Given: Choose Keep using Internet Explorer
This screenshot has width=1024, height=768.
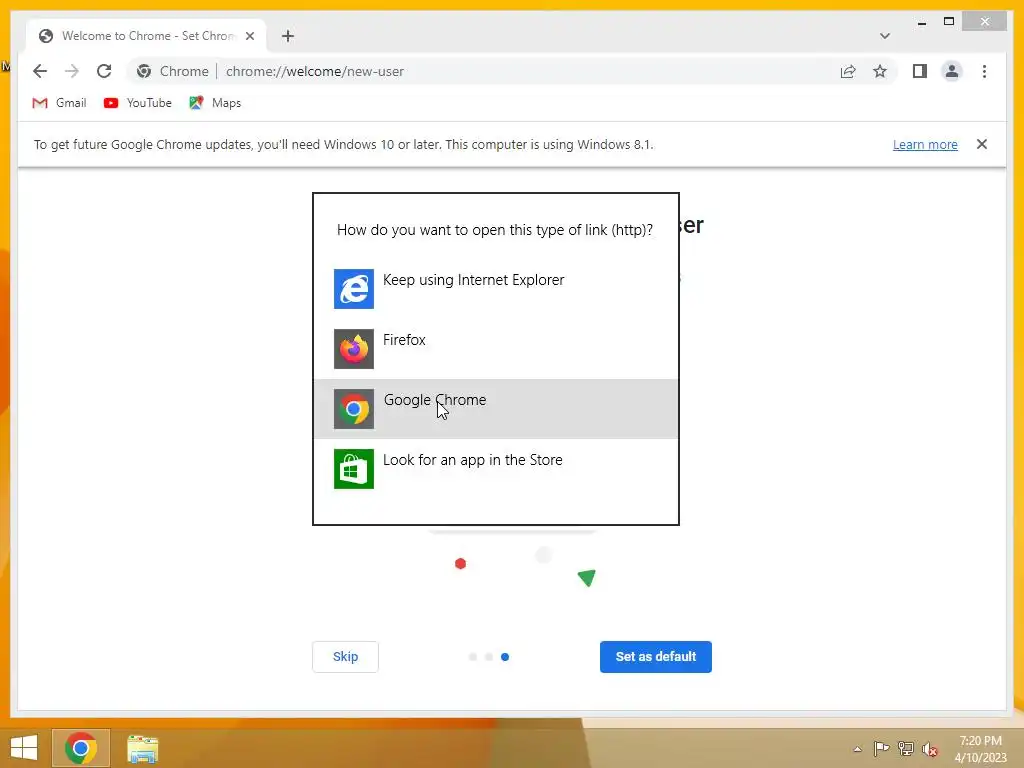Looking at the screenshot, I should [x=496, y=289].
